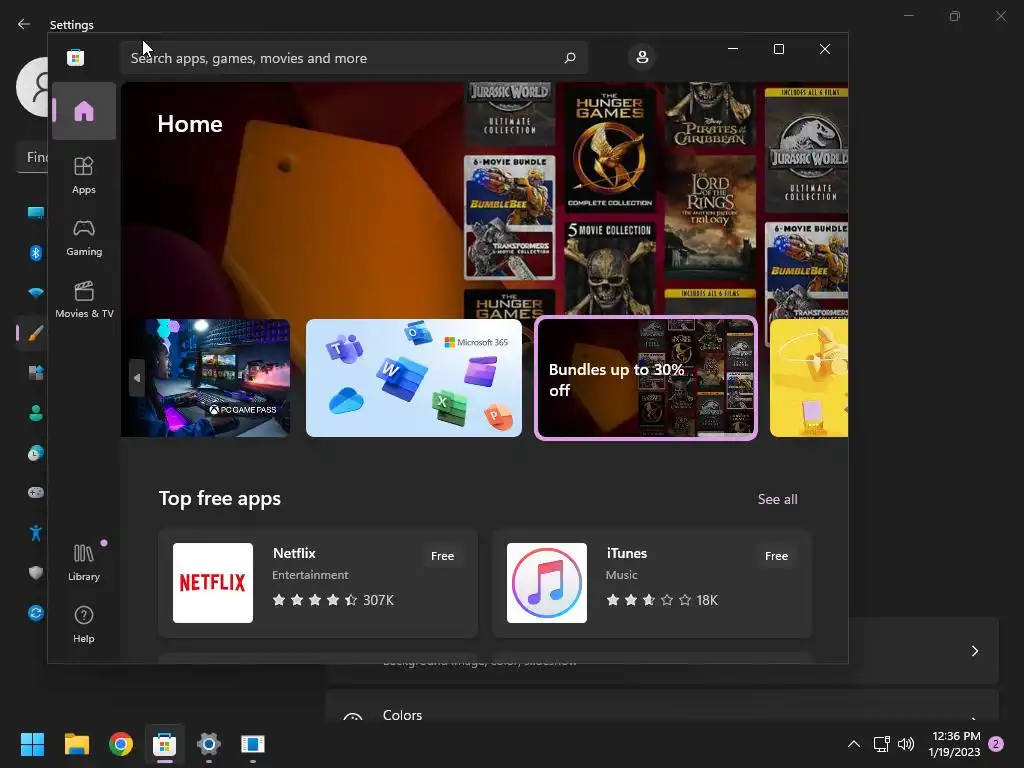
Task: Click the Microsoft Store logo icon
Action: [x=75, y=57]
